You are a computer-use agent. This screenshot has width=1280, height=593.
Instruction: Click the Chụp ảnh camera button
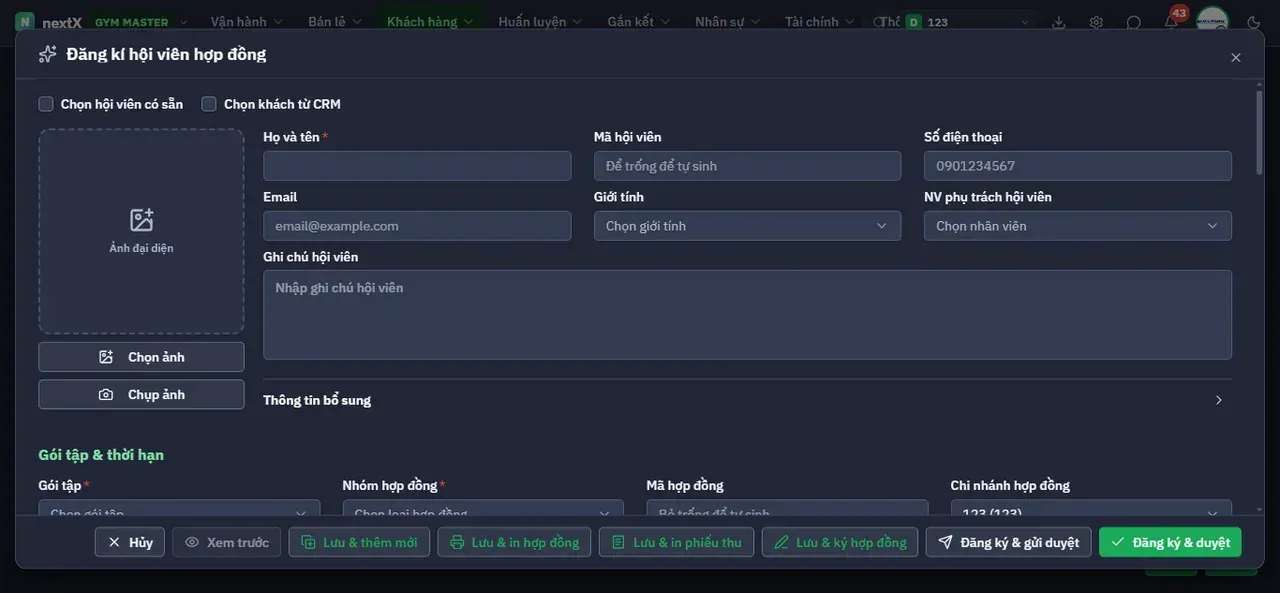[141, 394]
